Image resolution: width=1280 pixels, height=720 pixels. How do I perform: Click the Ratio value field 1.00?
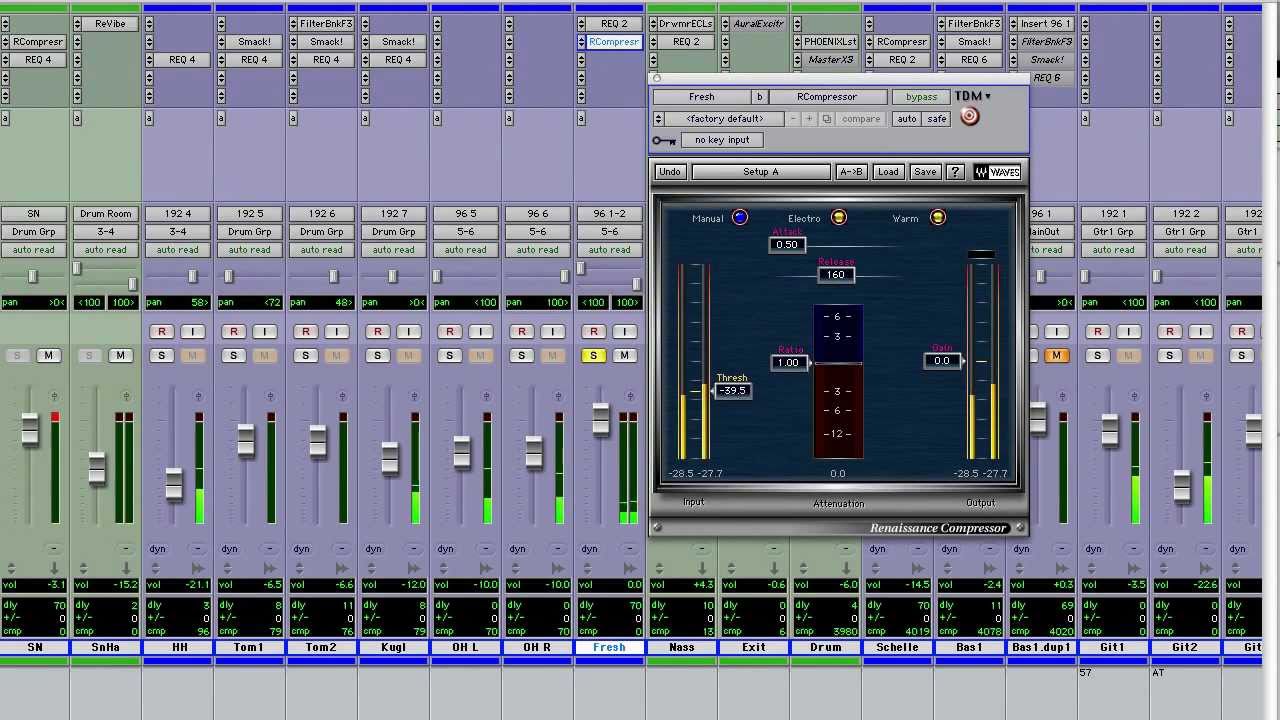point(789,363)
